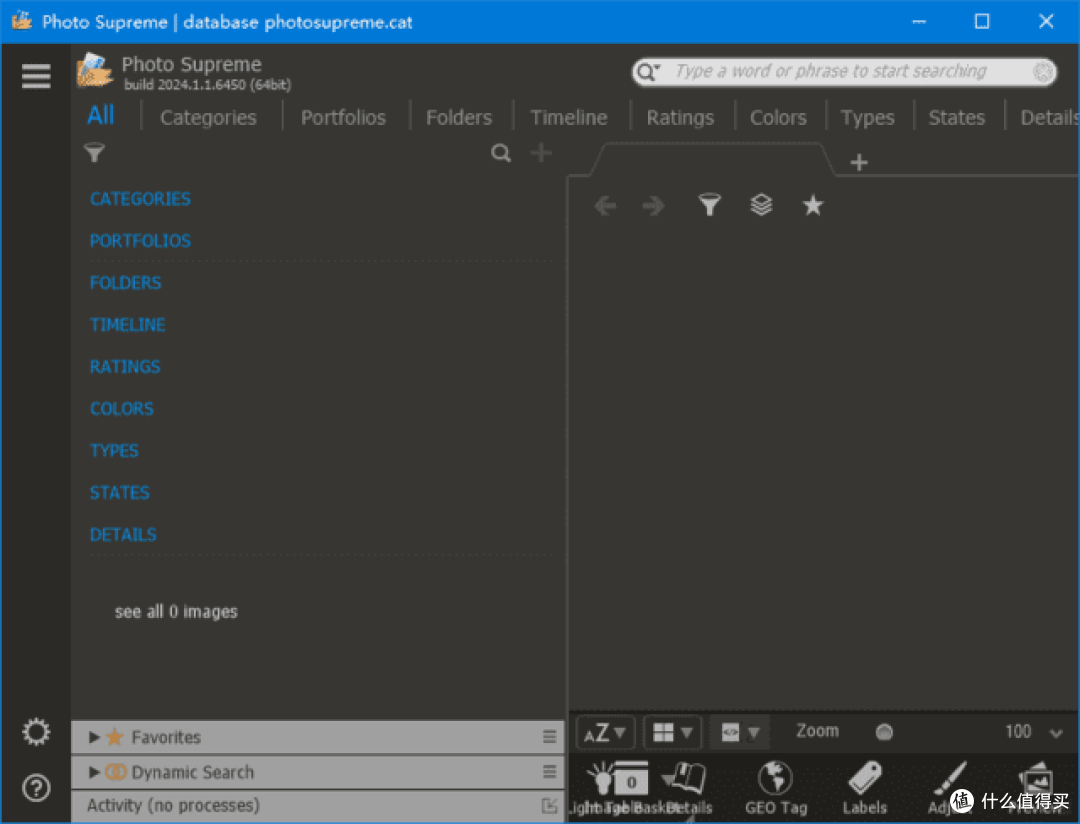1080x824 pixels.
Task: Open the Labels tag tool
Action: point(865,779)
